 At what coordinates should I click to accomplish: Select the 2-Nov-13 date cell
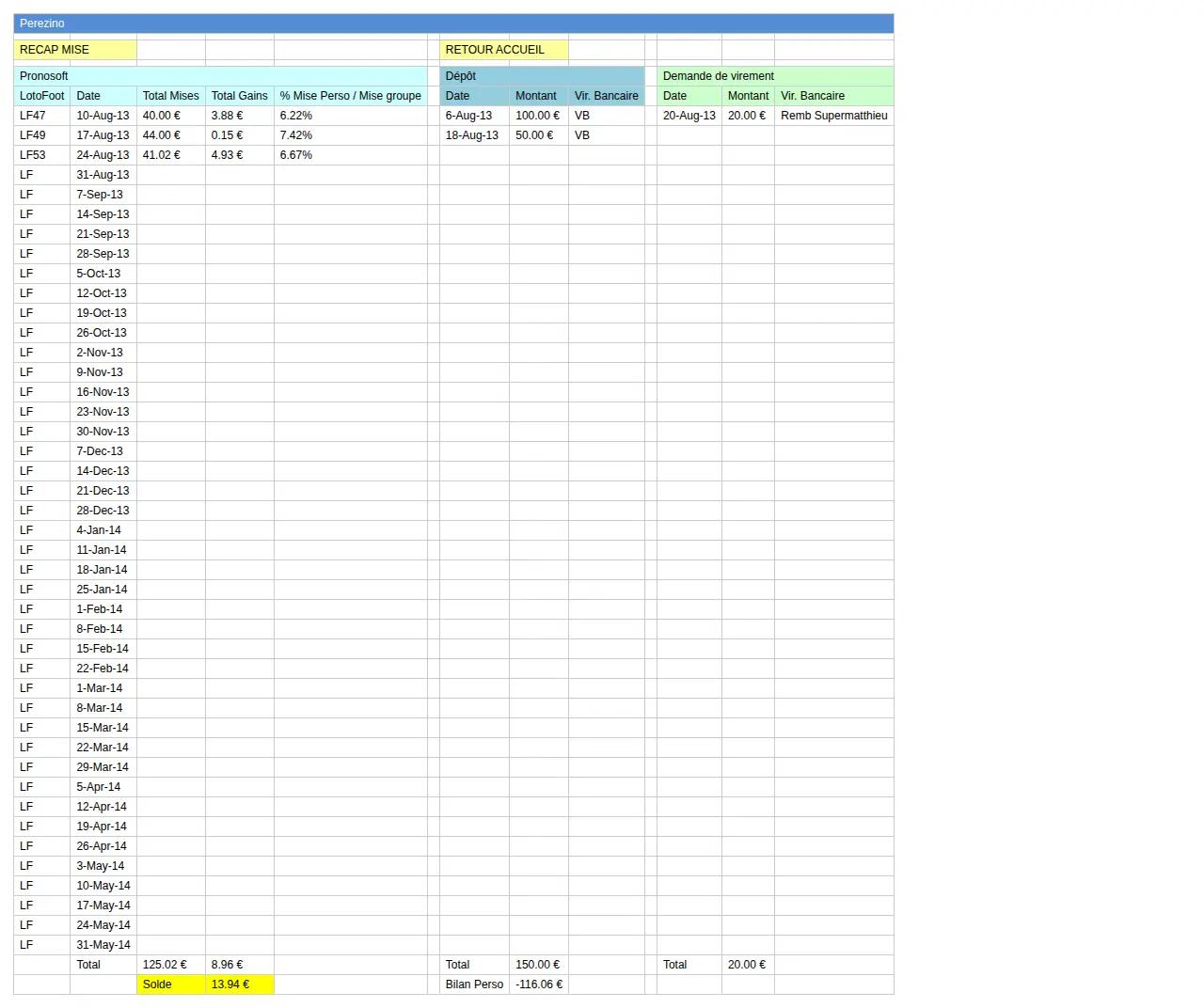(103, 353)
